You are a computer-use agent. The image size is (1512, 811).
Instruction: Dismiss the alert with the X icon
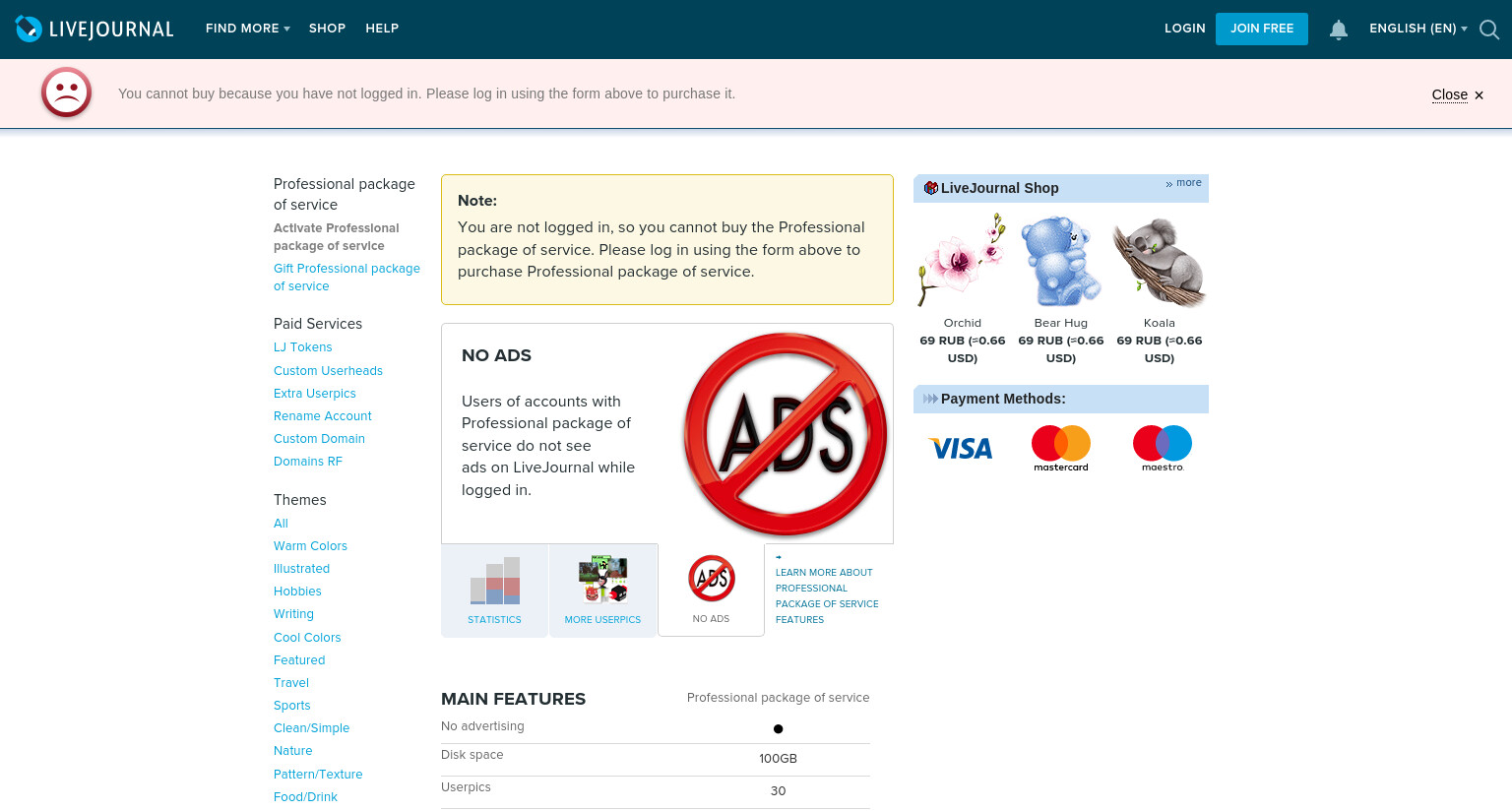click(x=1479, y=95)
